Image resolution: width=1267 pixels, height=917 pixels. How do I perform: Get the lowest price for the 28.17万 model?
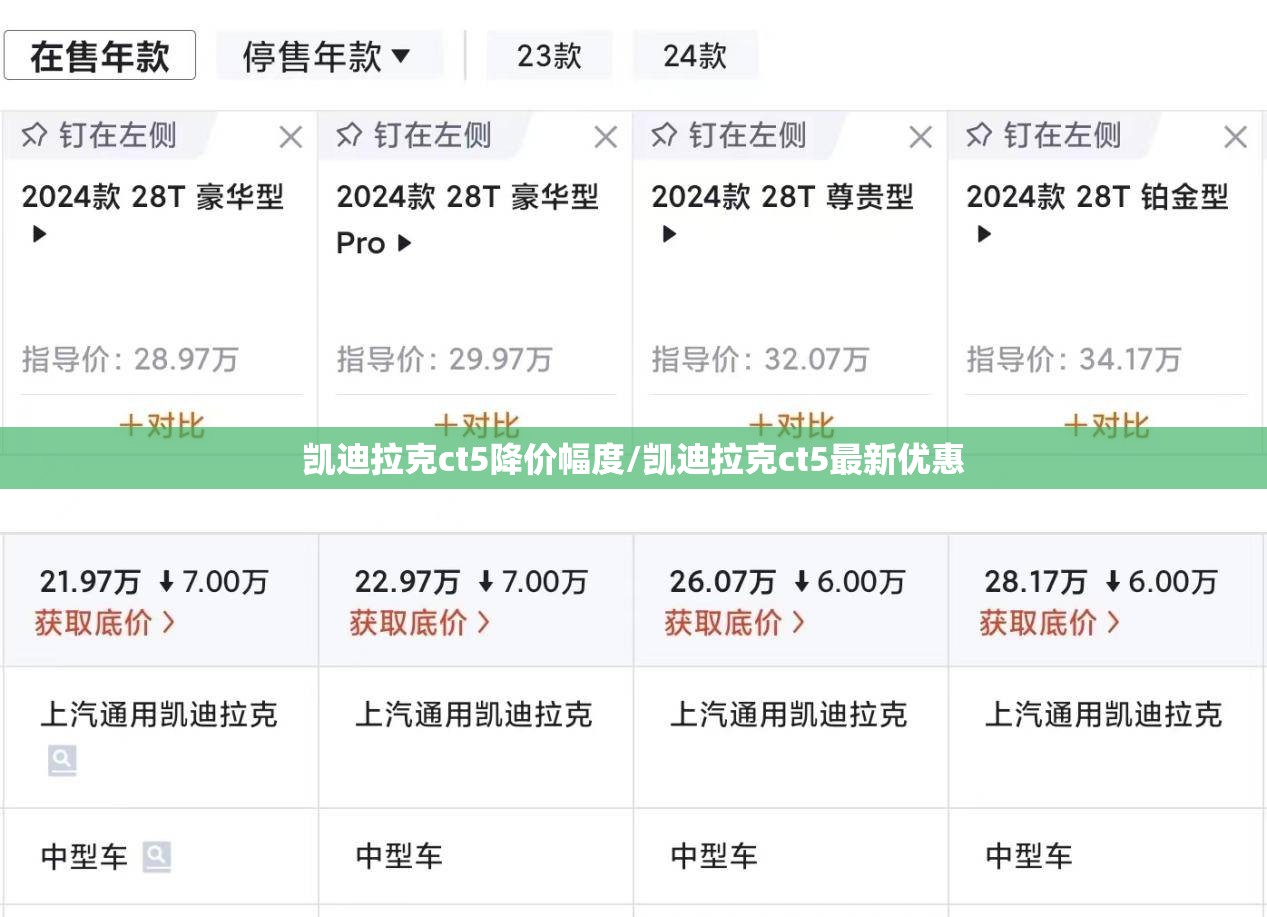(1050, 623)
